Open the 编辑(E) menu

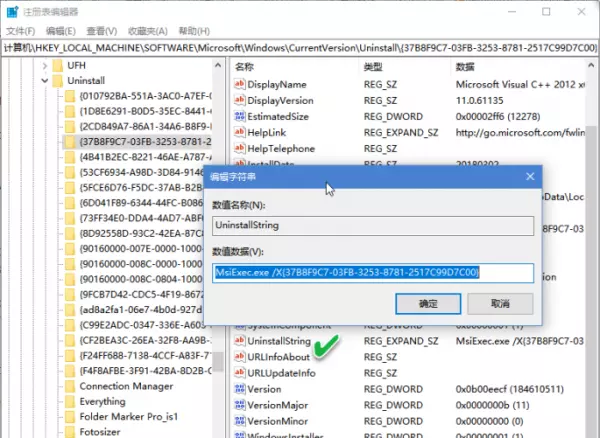click(60, 31)
